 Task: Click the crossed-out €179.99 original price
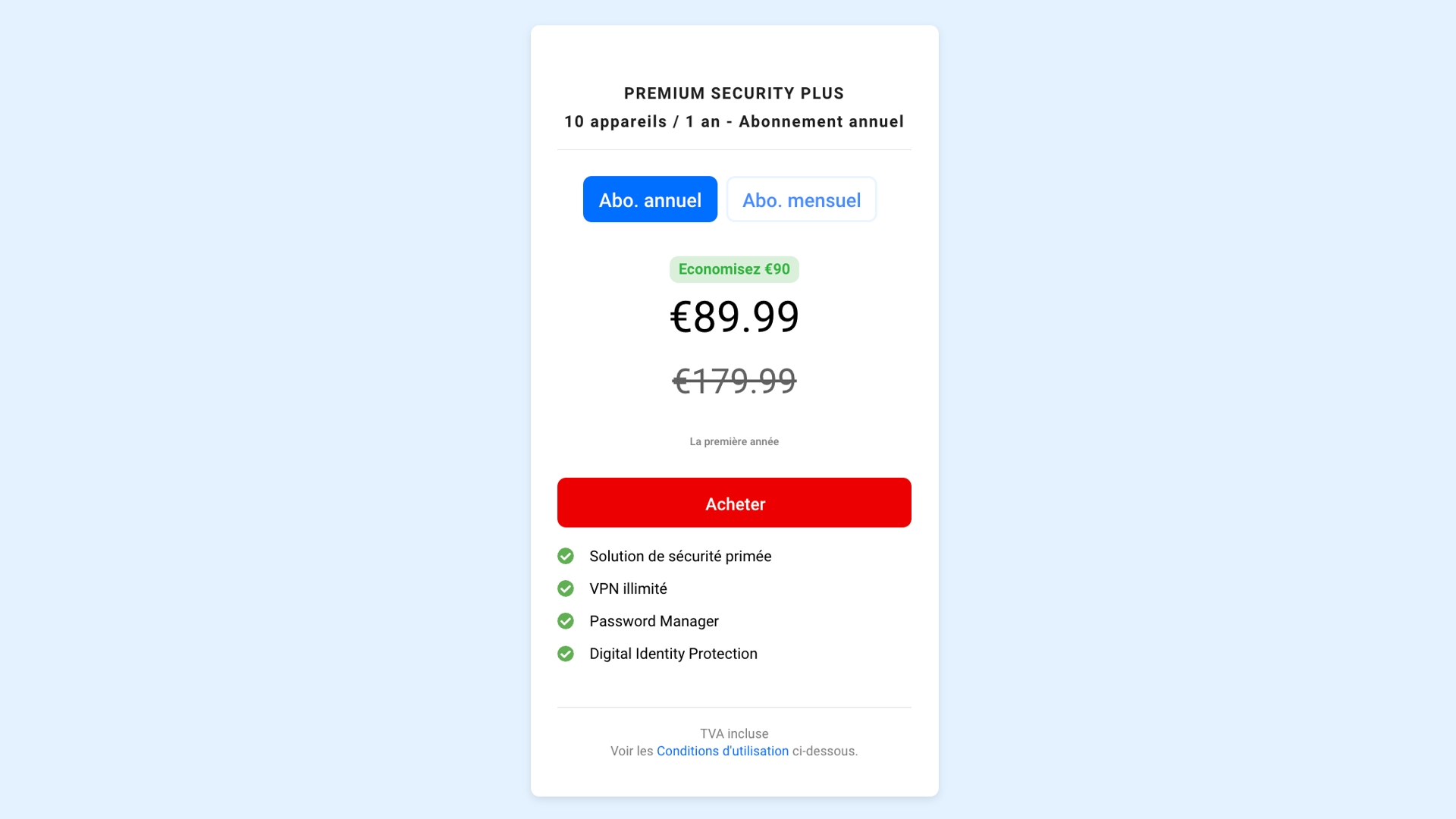pos(734,381)
